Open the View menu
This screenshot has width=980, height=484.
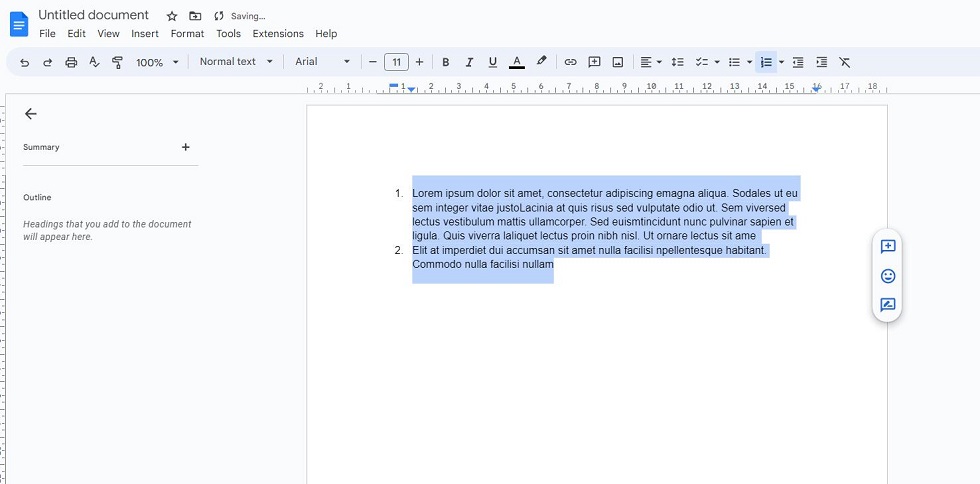pos(108,34)
